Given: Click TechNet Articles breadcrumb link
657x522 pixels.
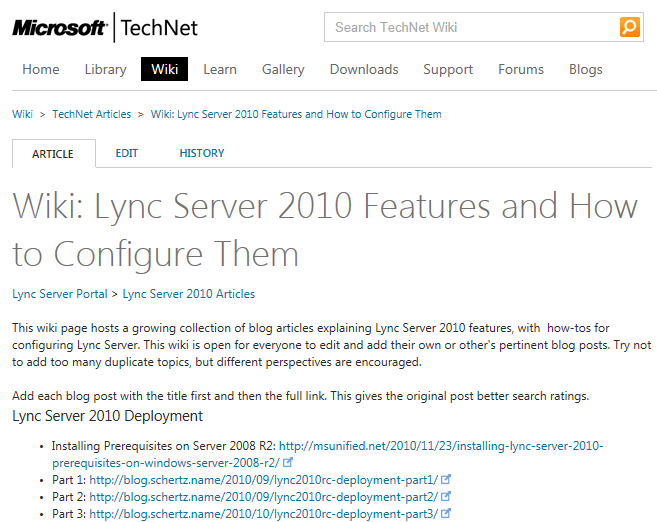Looking at the screenshot, I should tap(92, 114).
